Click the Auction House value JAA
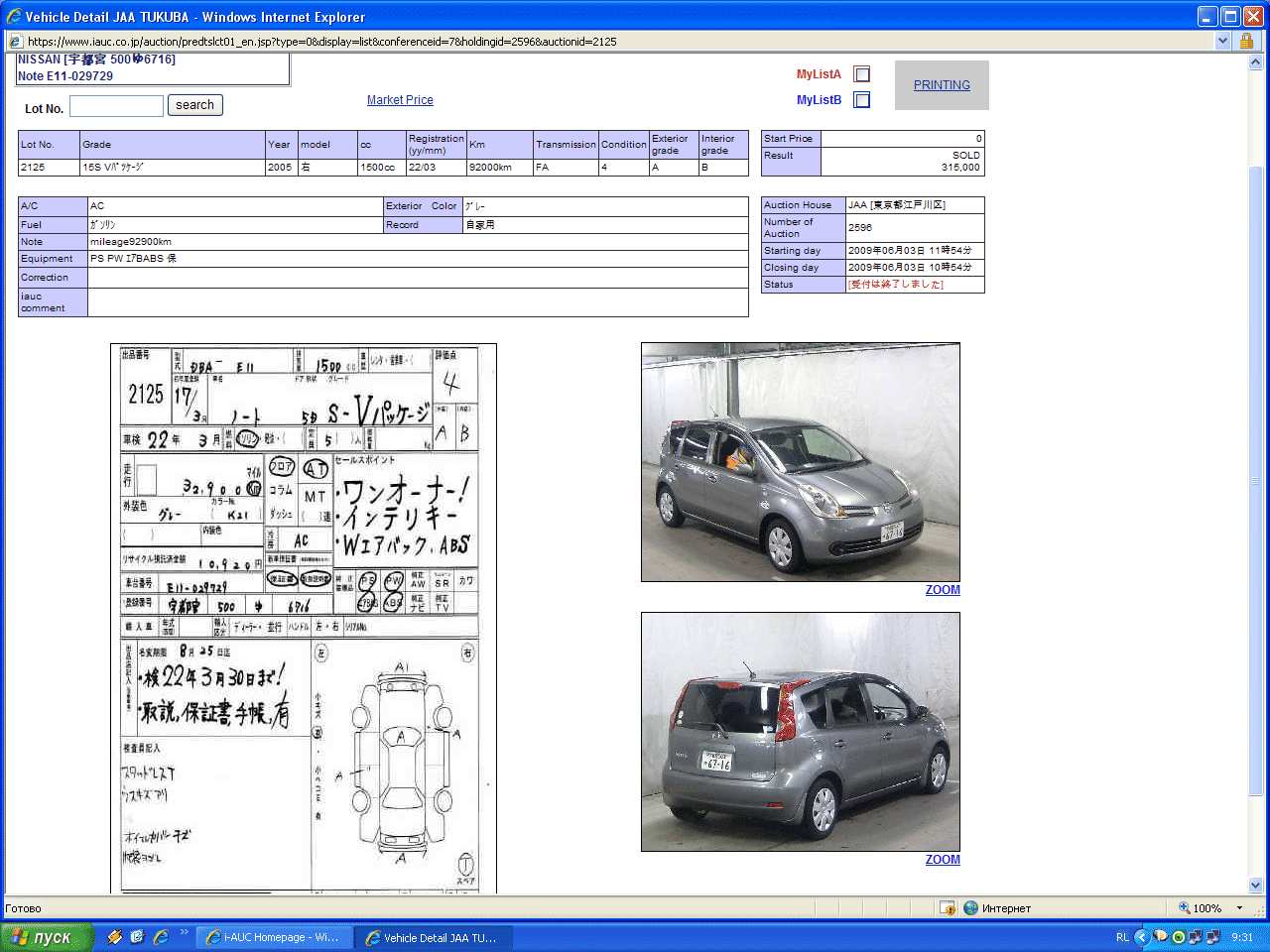 897,205
